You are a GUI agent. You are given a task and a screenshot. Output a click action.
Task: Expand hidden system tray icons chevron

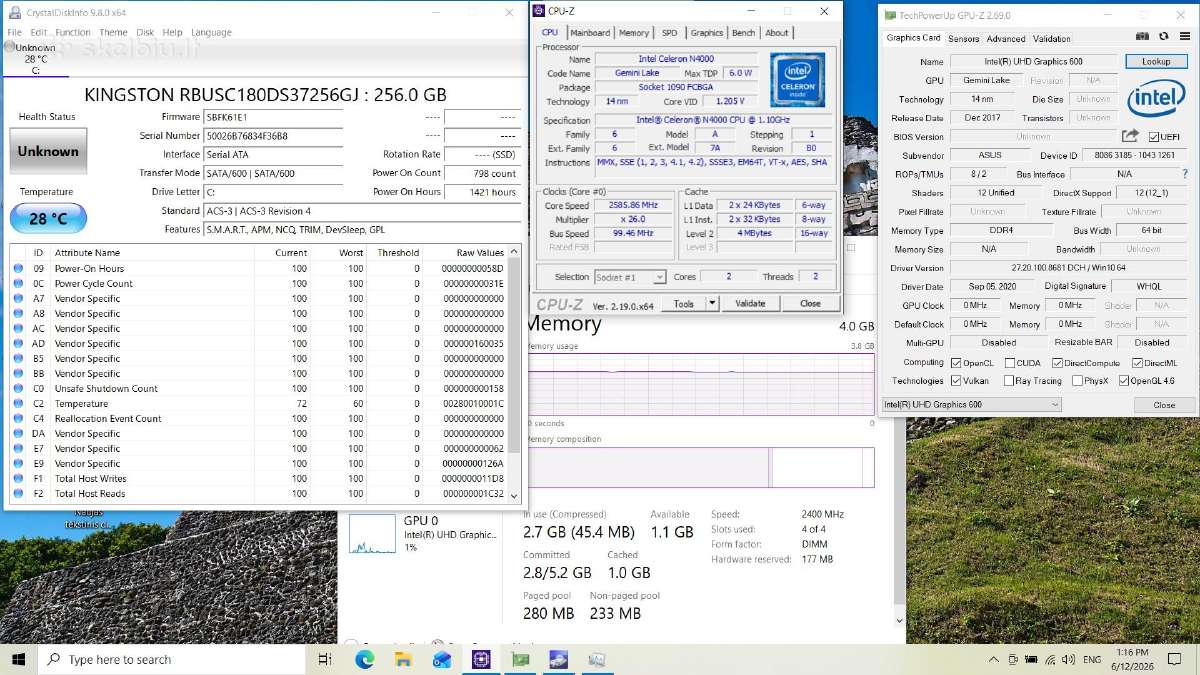[x=993, y=659]
